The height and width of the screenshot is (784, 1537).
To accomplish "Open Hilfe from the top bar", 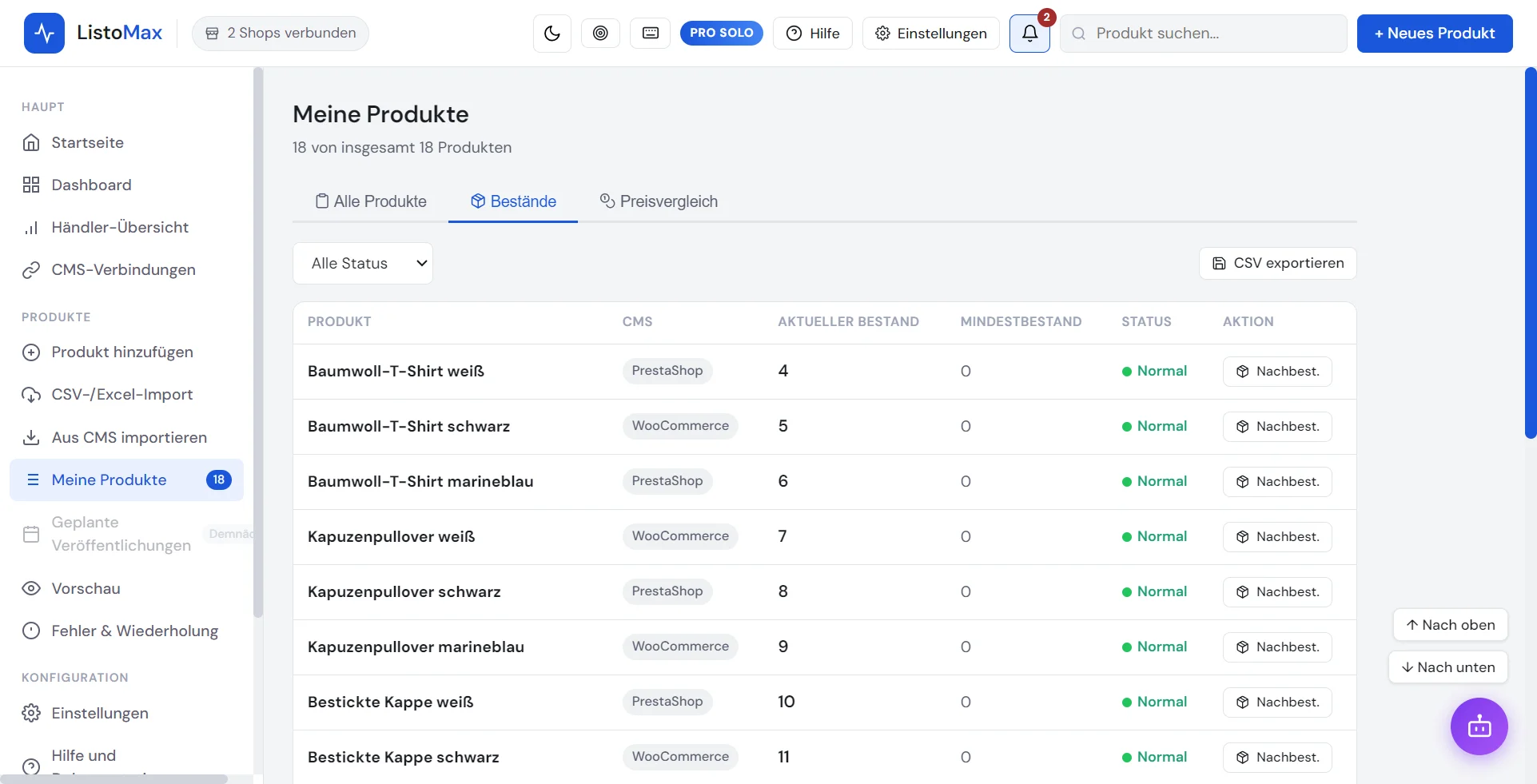I will point(813,34).
